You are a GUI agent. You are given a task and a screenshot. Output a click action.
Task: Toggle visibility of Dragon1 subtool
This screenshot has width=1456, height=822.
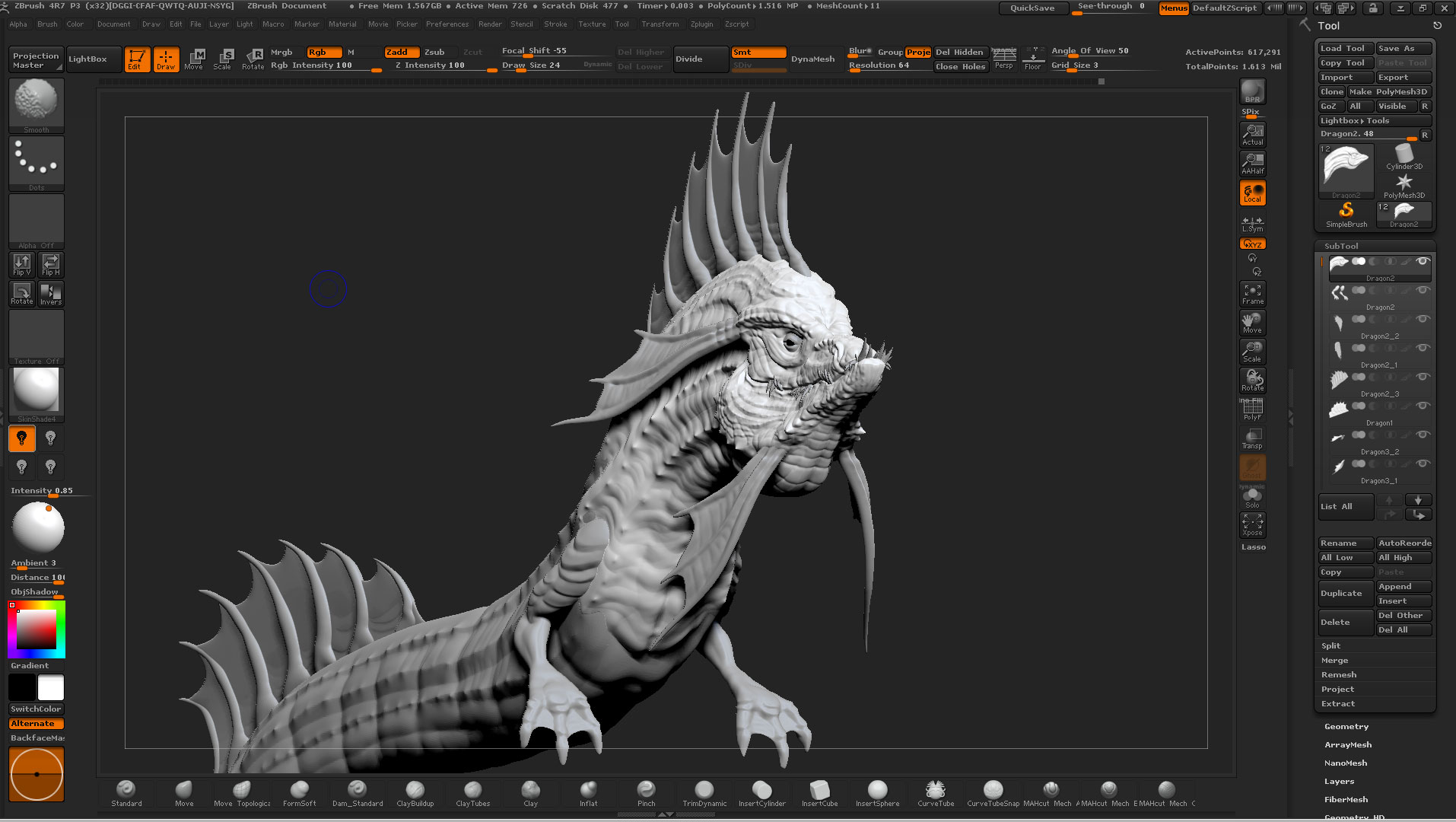(1423, 406)
